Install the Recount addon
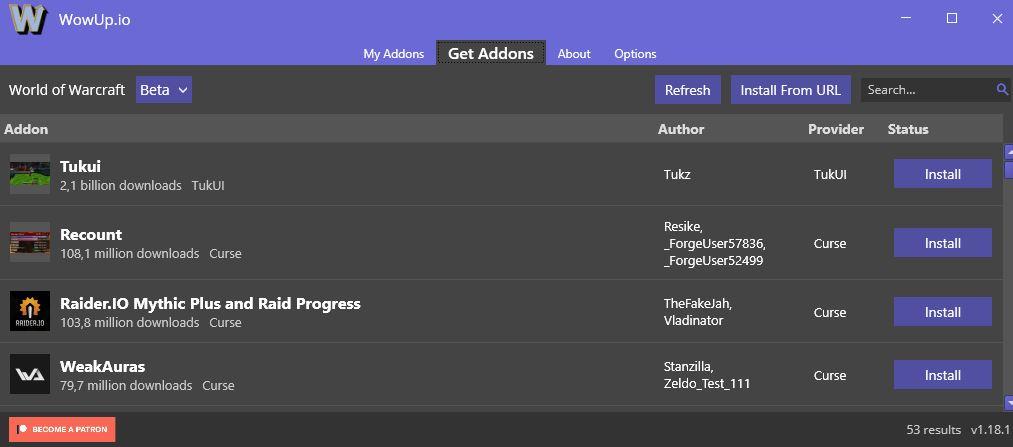1013x447 pixels. pyautogui.click(x=942, y=243)
